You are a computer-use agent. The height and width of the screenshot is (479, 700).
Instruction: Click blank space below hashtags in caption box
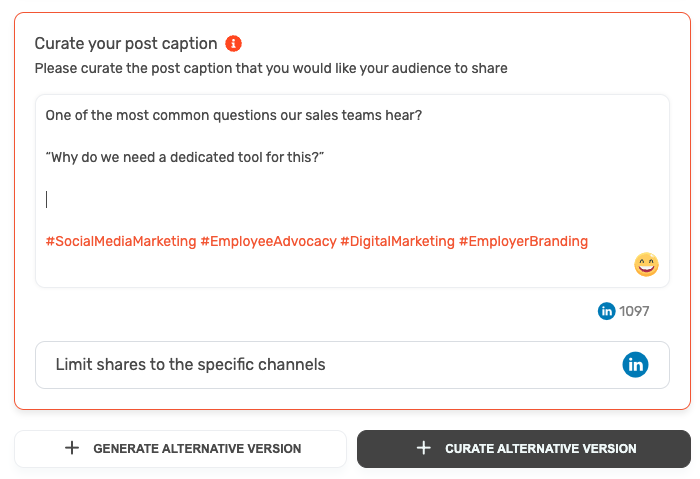300,270
